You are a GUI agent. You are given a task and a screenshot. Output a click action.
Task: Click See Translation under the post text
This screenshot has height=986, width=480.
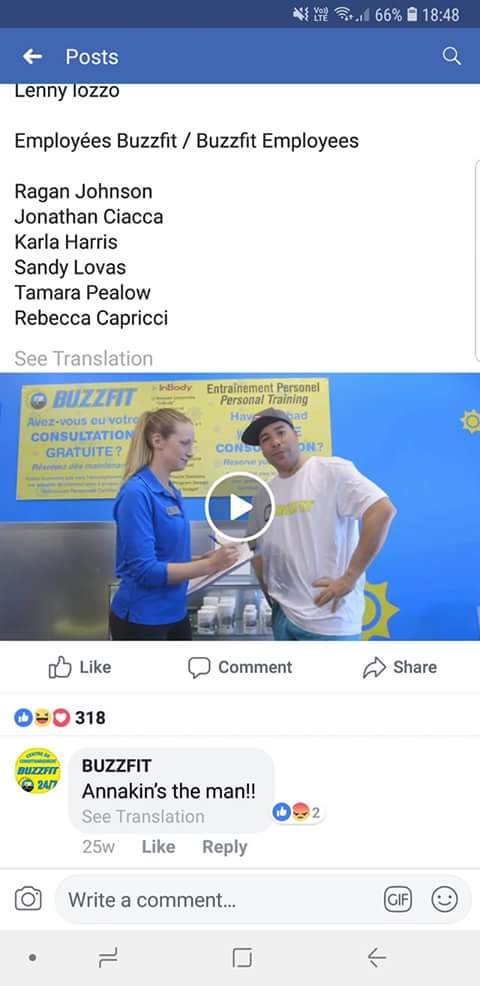[84, 358]
